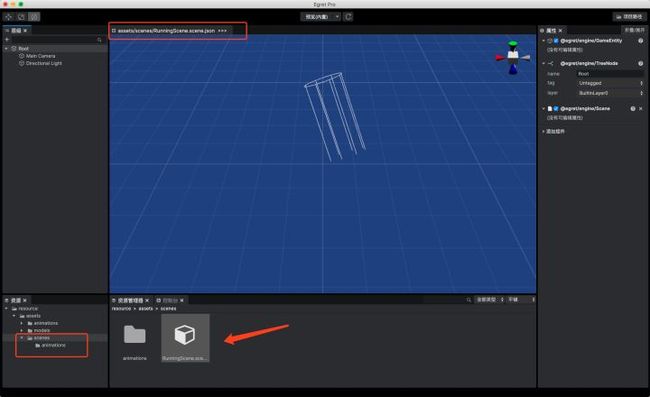Click the green Y axis on the orientation gizmo
The height and width of the screenshot is (397, 650).
513,44
